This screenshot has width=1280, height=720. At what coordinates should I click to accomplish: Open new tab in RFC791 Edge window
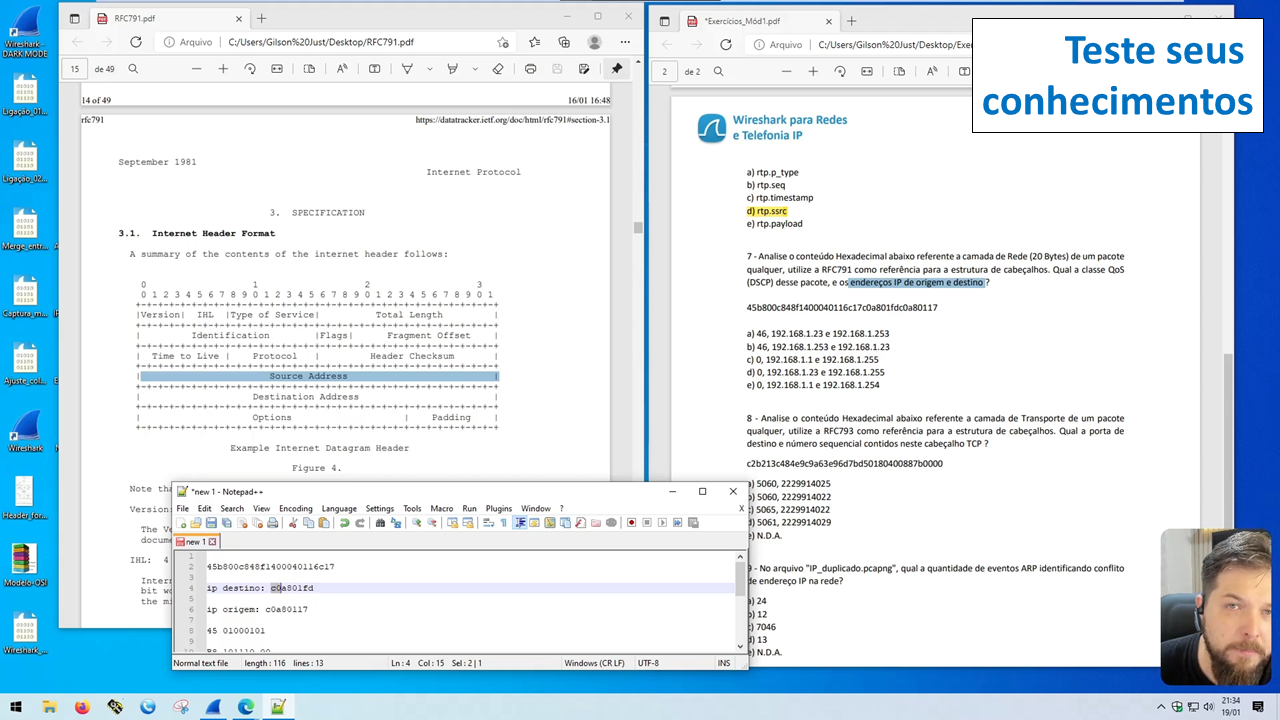(x=261, y=18)
